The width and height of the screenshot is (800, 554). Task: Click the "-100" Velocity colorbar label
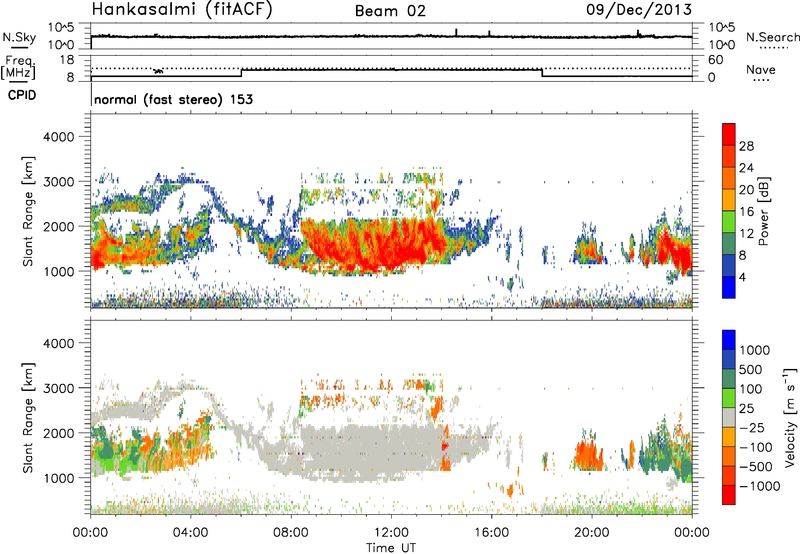pyautogui.click(x=756, y=447)
